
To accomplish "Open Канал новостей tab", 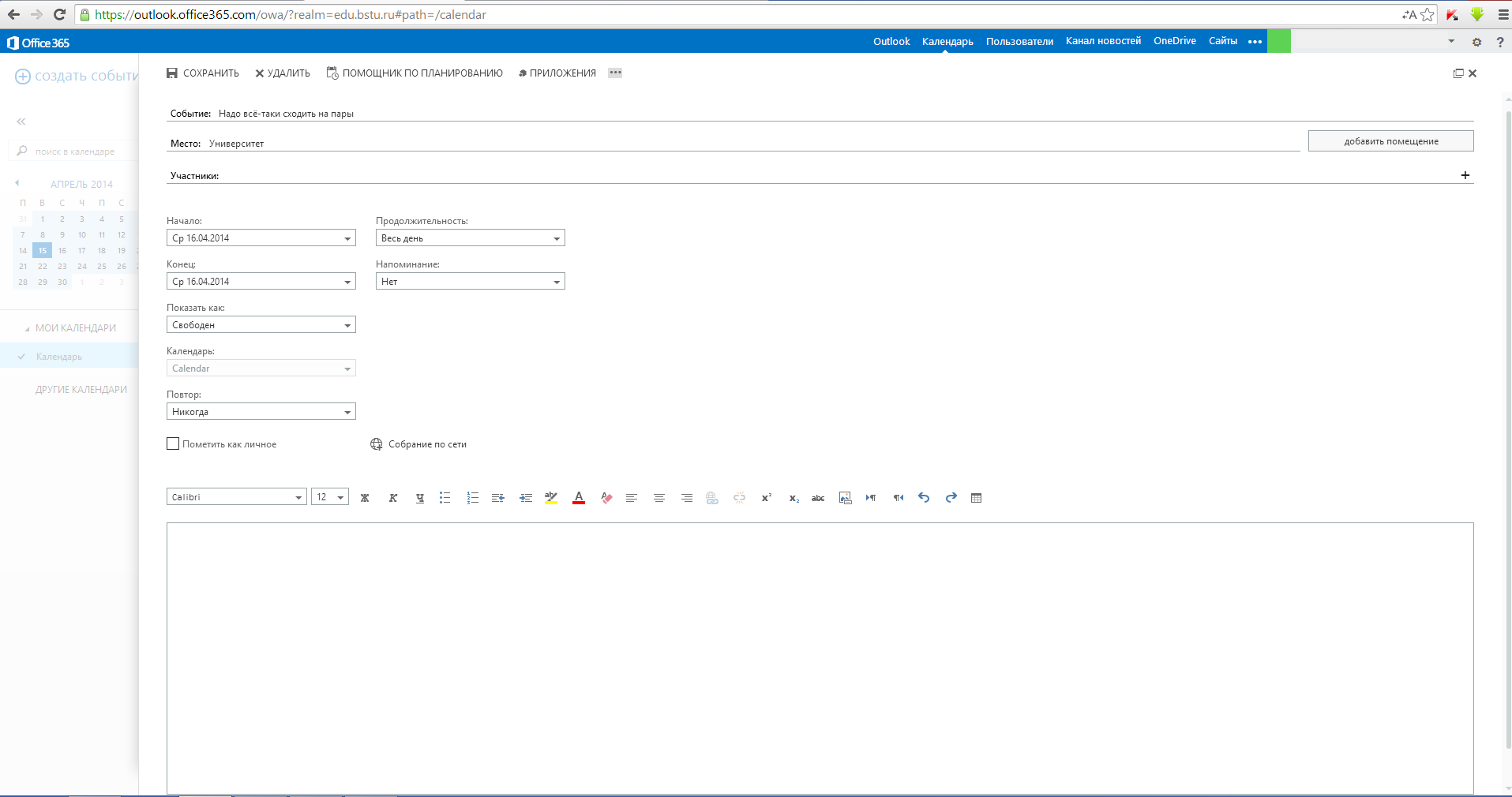I will [1103, 41].
